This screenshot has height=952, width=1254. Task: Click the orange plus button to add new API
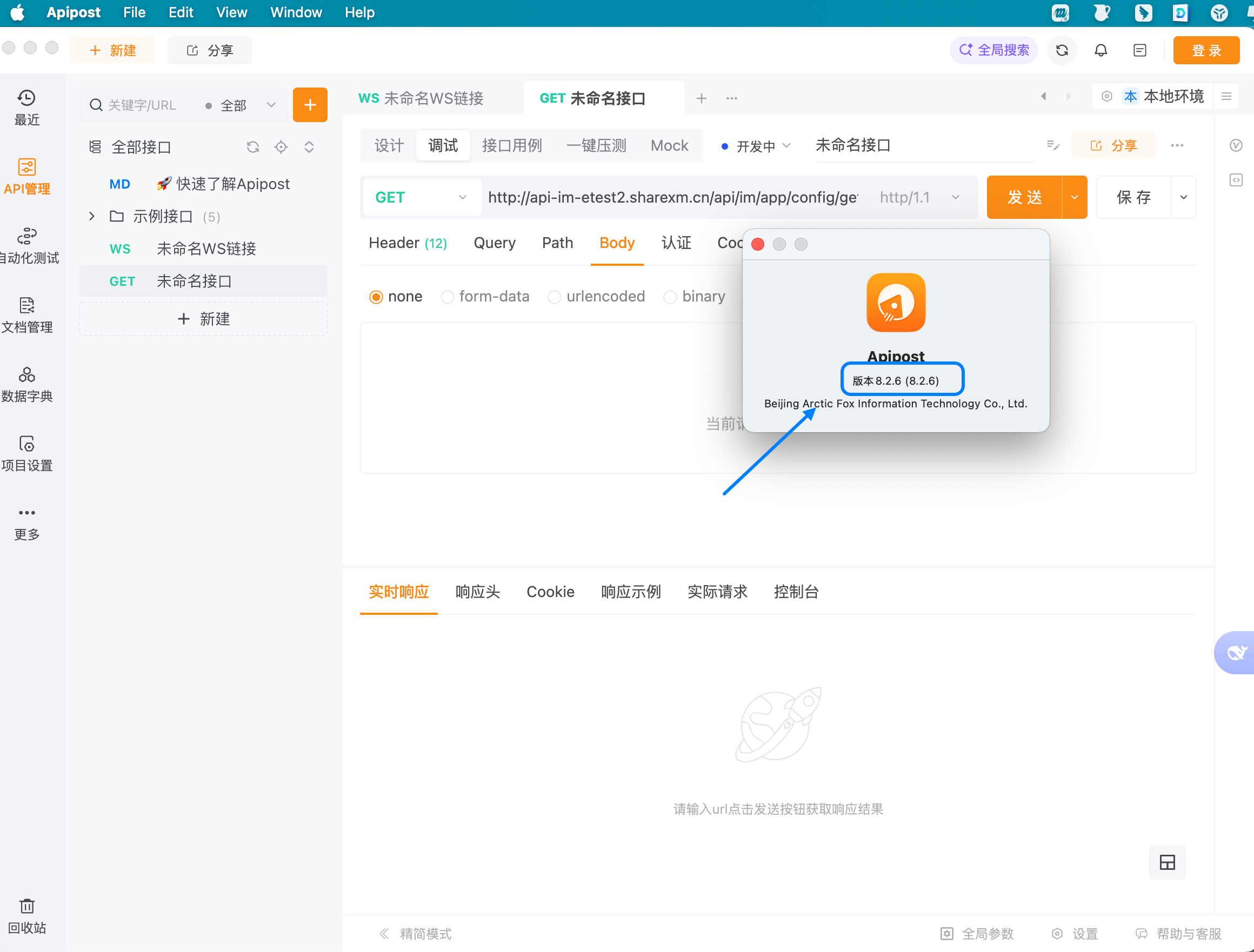pos(310,104)
